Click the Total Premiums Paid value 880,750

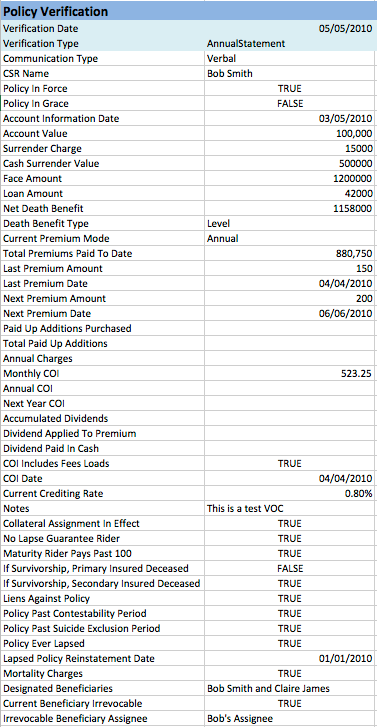290,254
